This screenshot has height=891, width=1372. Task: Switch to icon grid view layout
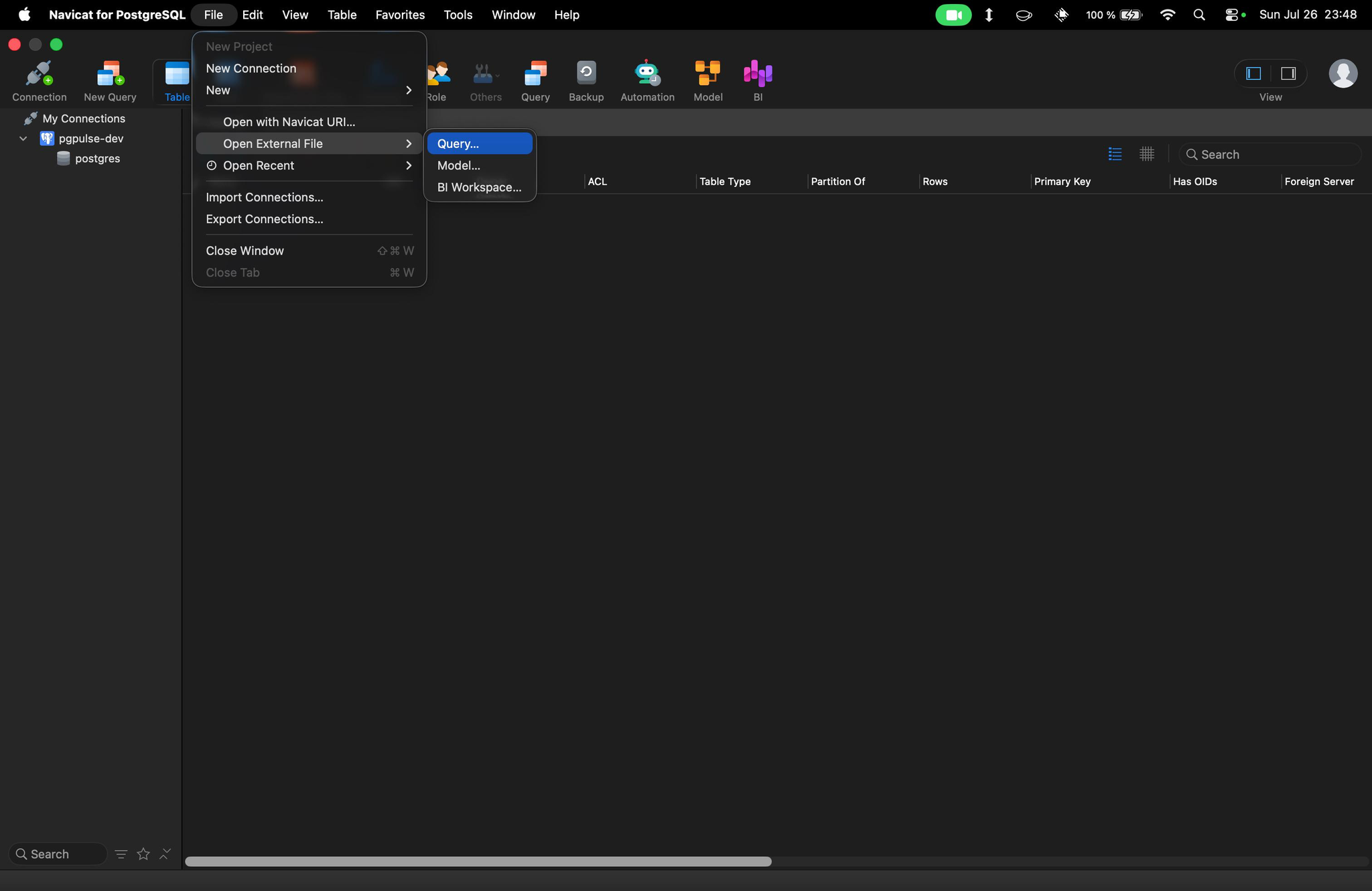1146,154
